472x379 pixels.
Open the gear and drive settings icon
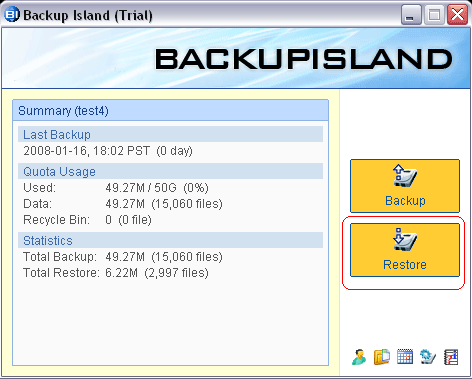pyautogui.click(x=428, y=357)
